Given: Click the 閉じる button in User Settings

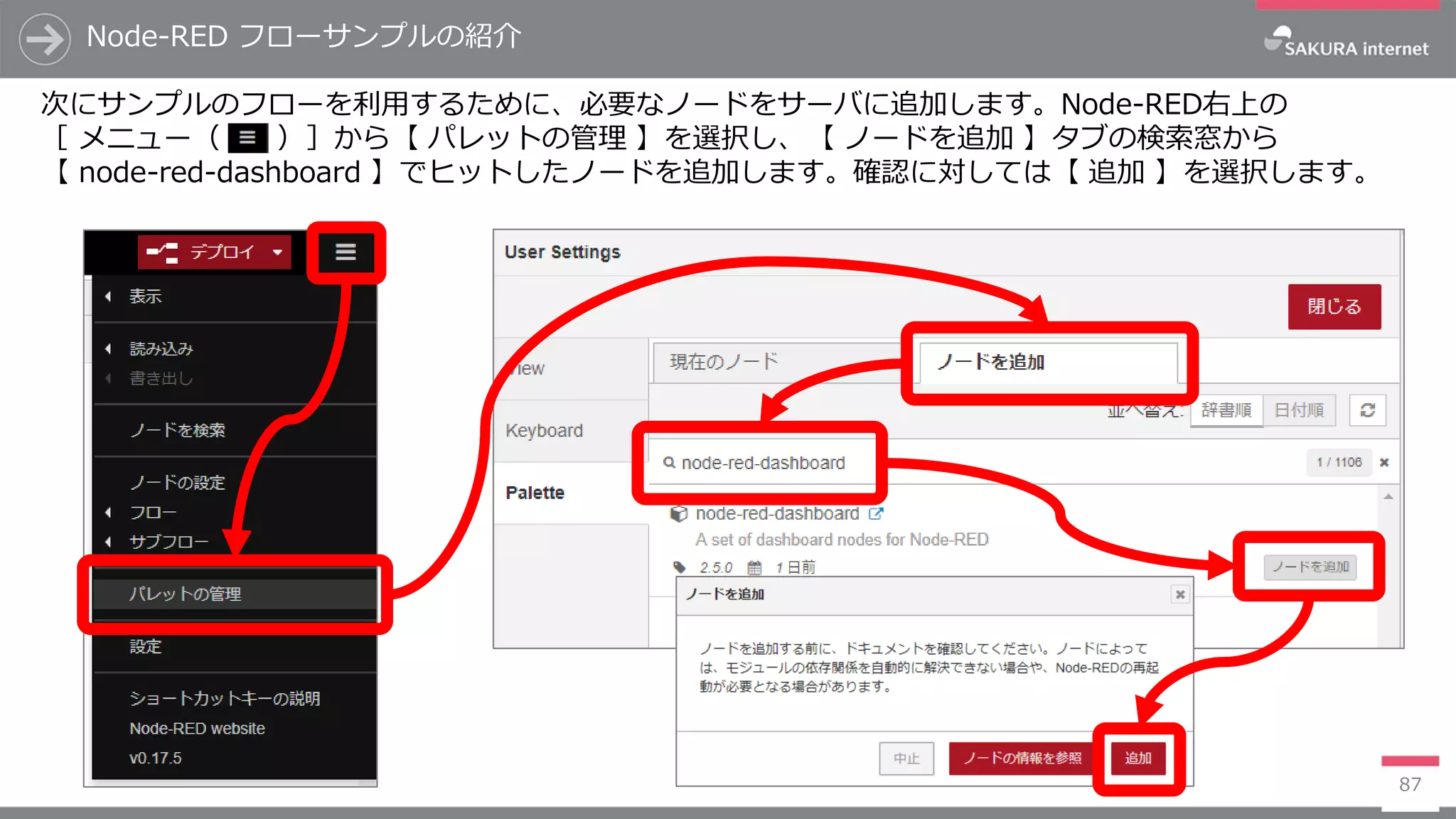Looking at the screenshot, I should 1334,306.
